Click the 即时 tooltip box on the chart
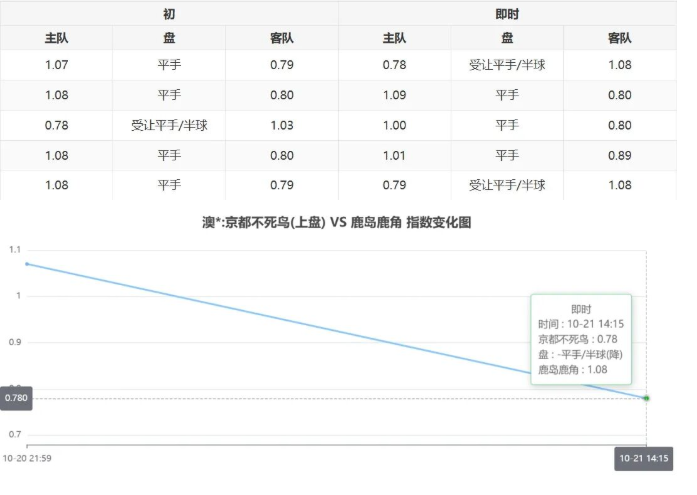Image resolution: width=697 pixels, height=495 pixels. (580, 339)
